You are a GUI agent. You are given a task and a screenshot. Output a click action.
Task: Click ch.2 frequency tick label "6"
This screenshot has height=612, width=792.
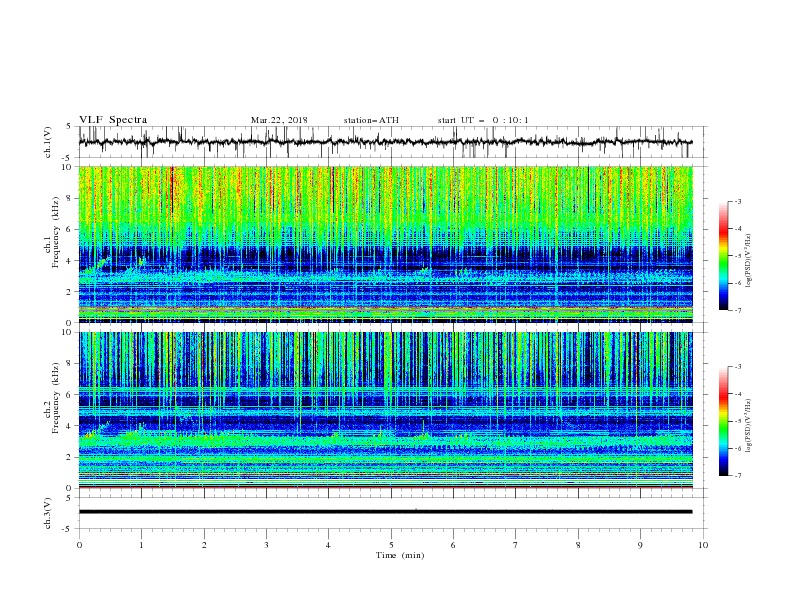point(69,395)
